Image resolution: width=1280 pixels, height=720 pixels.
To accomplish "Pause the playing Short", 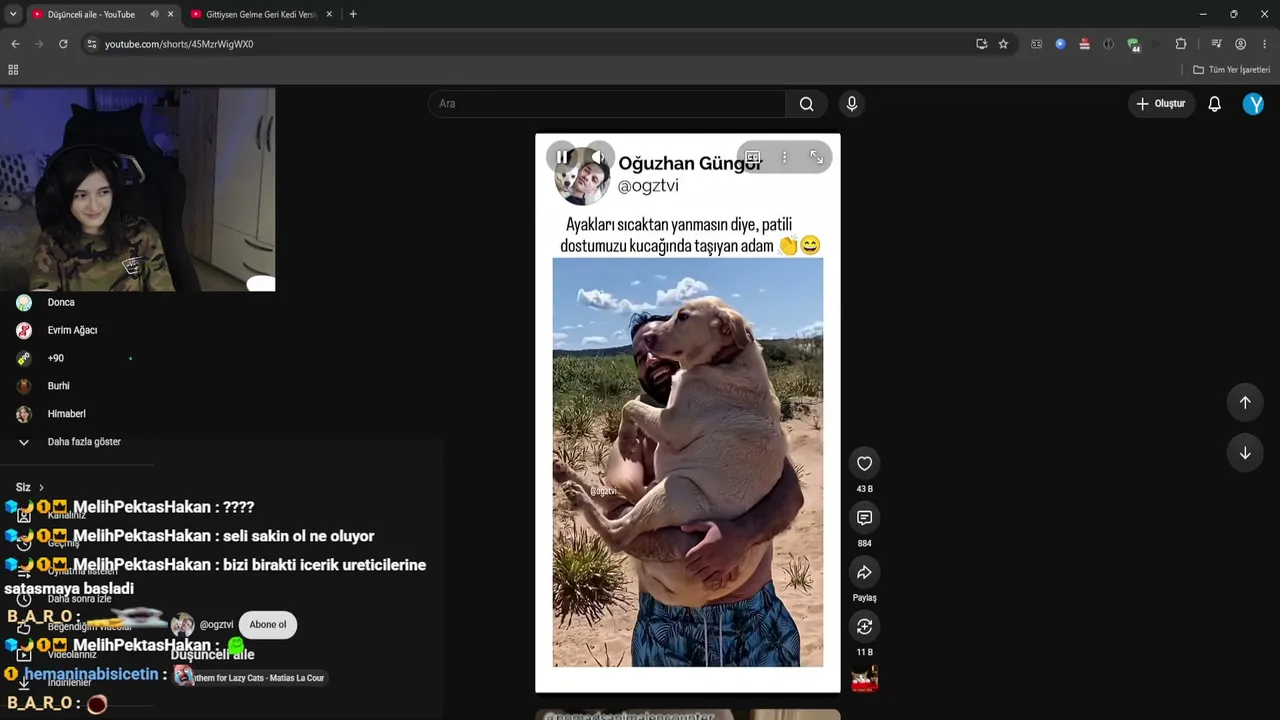I will (561, 157).
